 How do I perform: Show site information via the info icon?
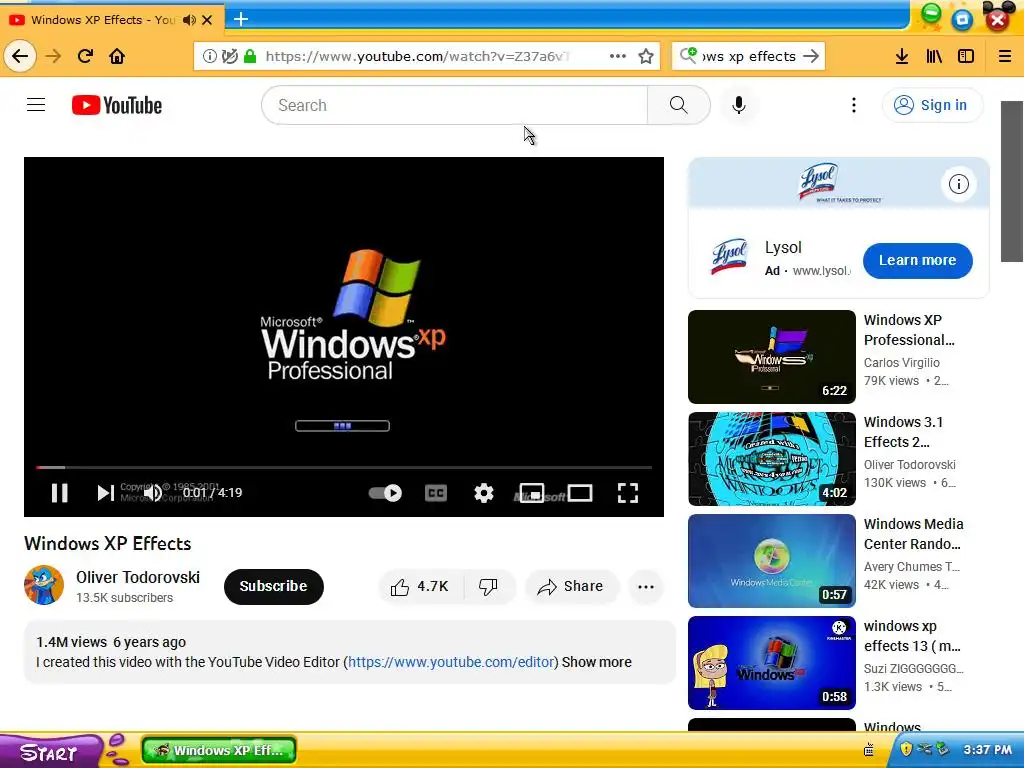click(210, 56)
